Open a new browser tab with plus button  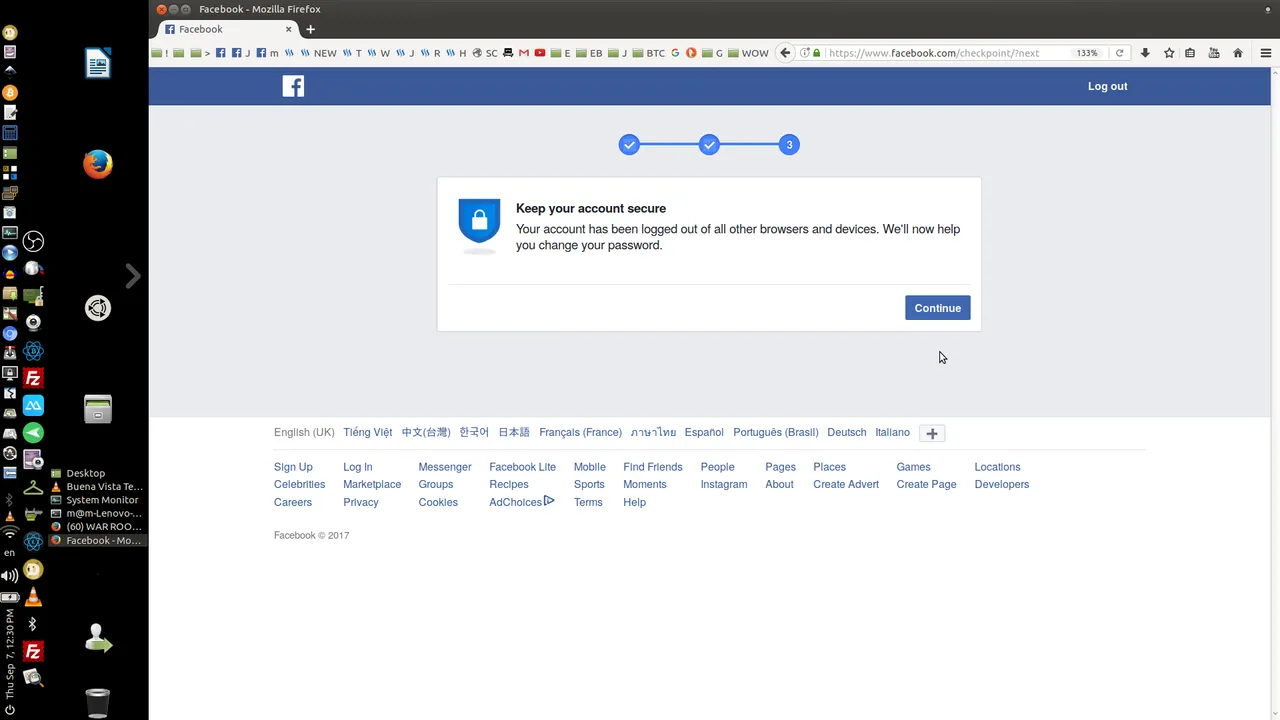310,29
